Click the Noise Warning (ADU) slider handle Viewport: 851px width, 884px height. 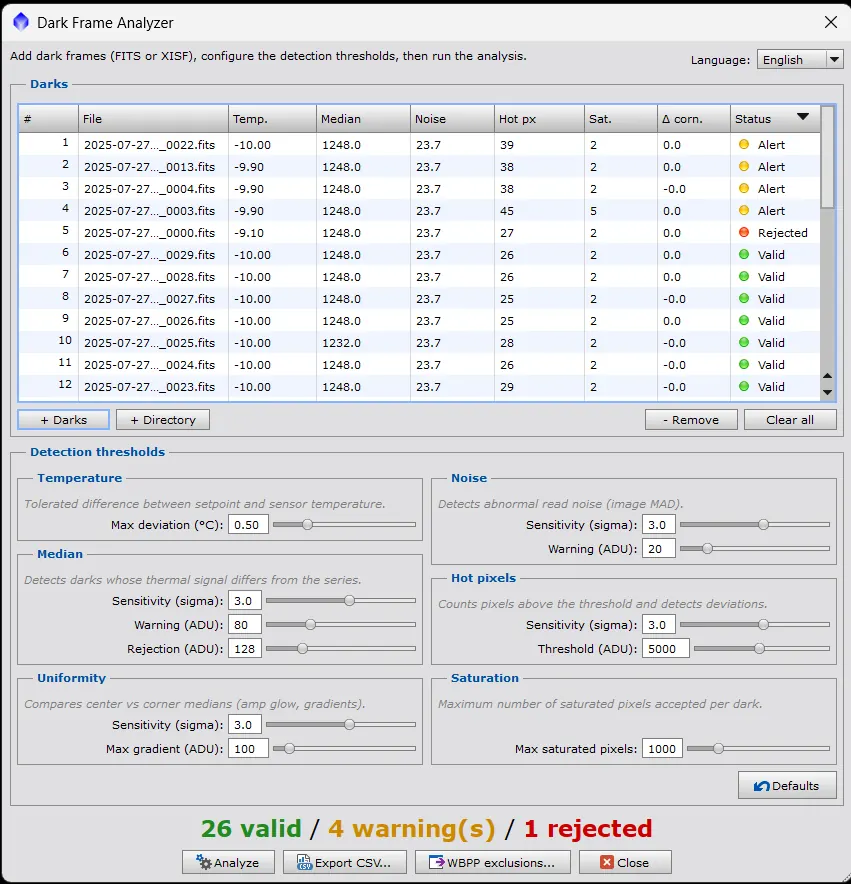(707, 549)
